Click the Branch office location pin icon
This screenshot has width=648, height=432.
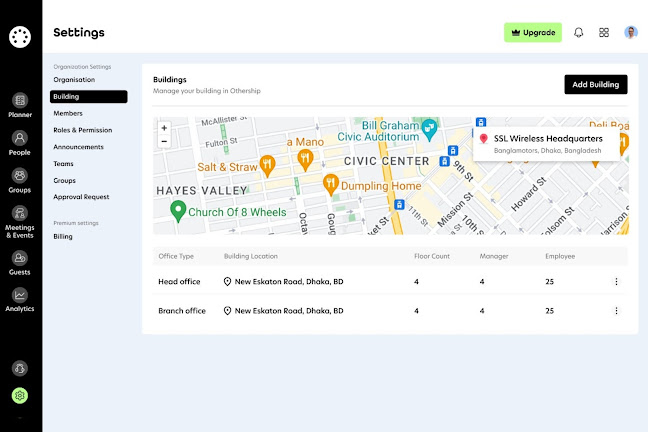tap(227, 310)
